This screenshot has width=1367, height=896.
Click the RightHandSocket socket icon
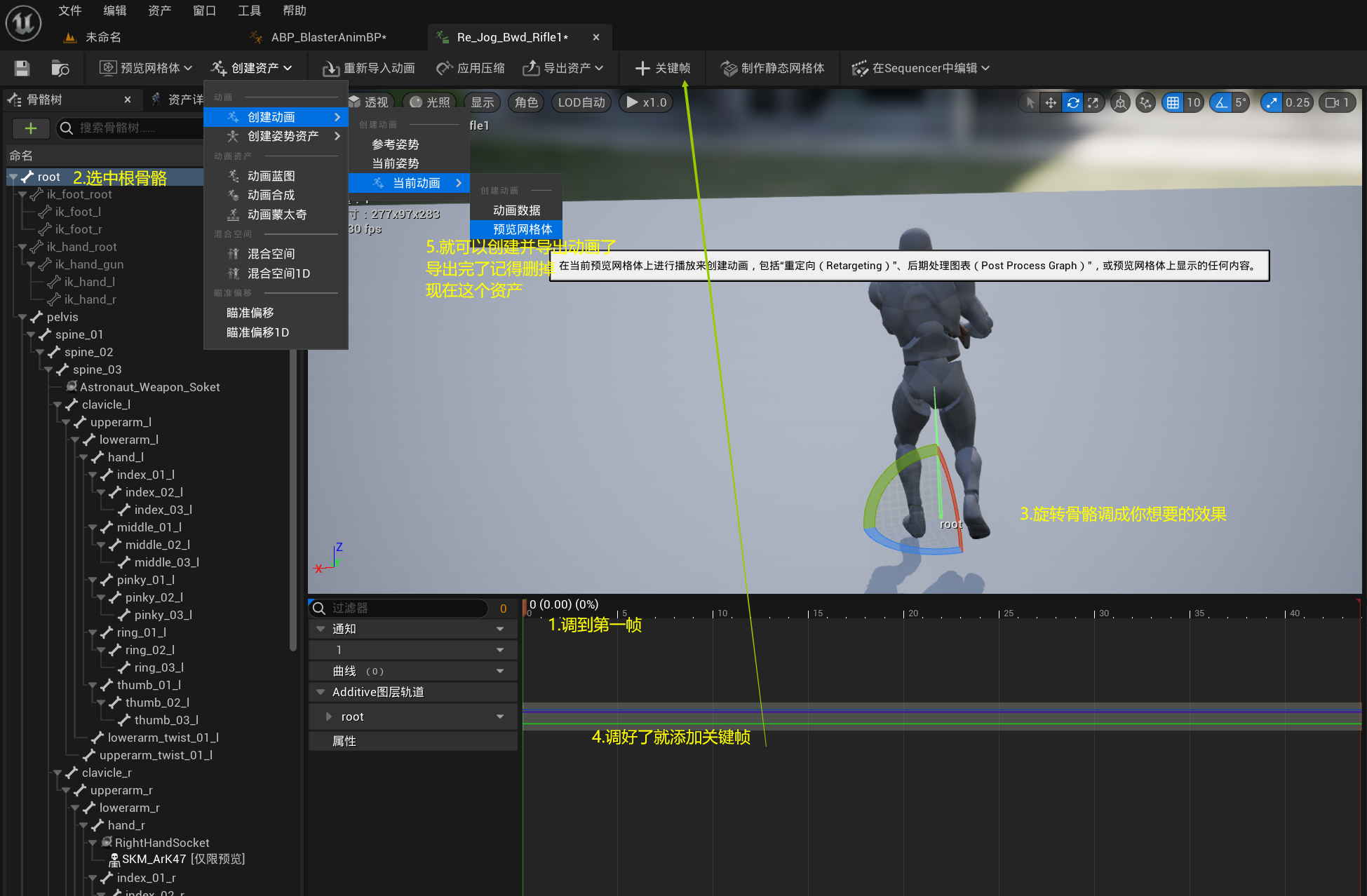coord(107,842)
